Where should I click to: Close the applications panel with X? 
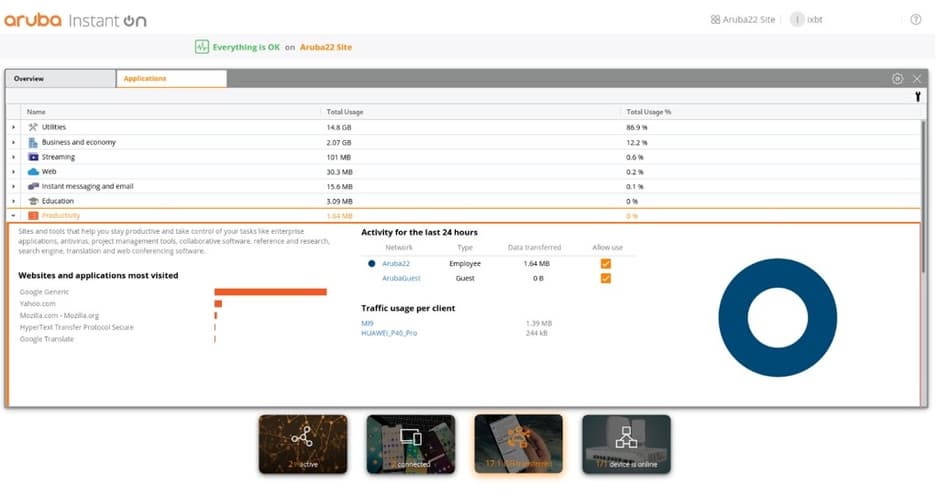917,78
